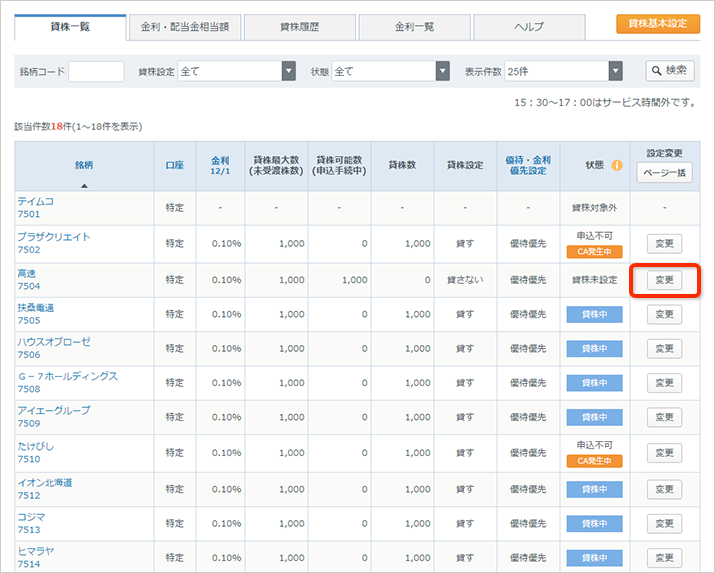The height and width of the screenshot is (573, 715).
Task: Select the 金利一覧 tab
Action: [x=415, y=25]
